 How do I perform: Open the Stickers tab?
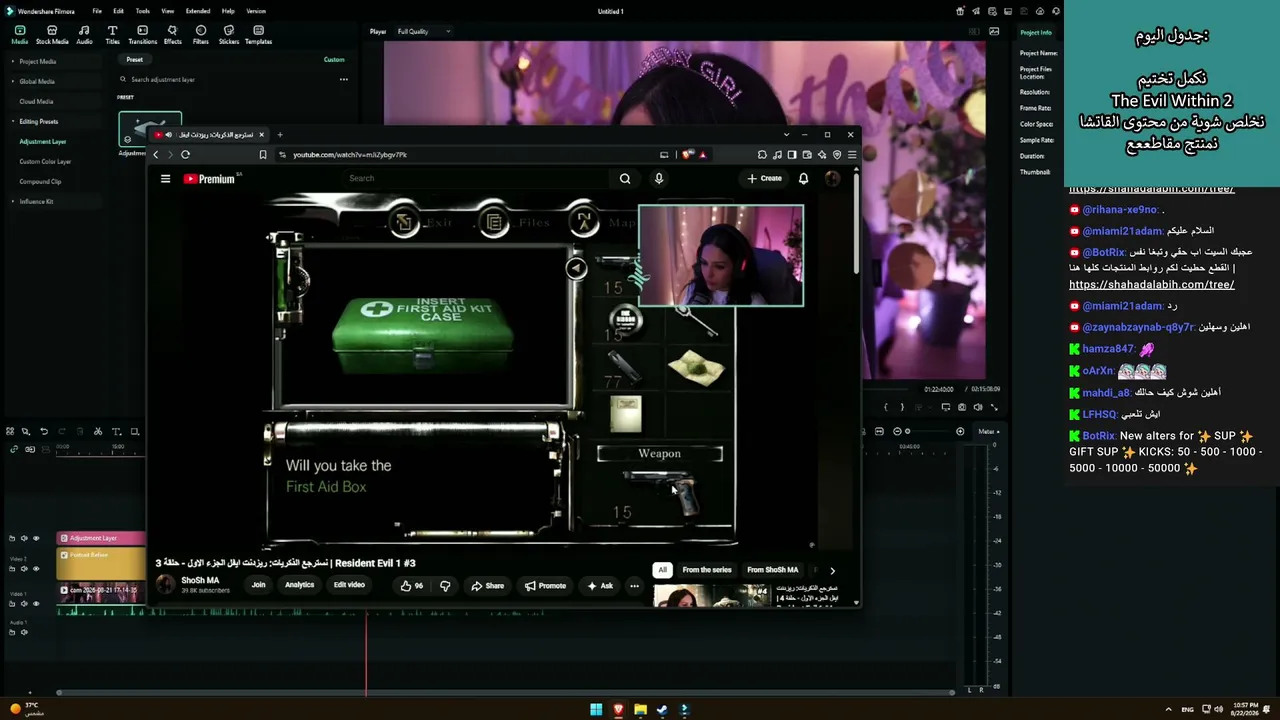(229, 35)
